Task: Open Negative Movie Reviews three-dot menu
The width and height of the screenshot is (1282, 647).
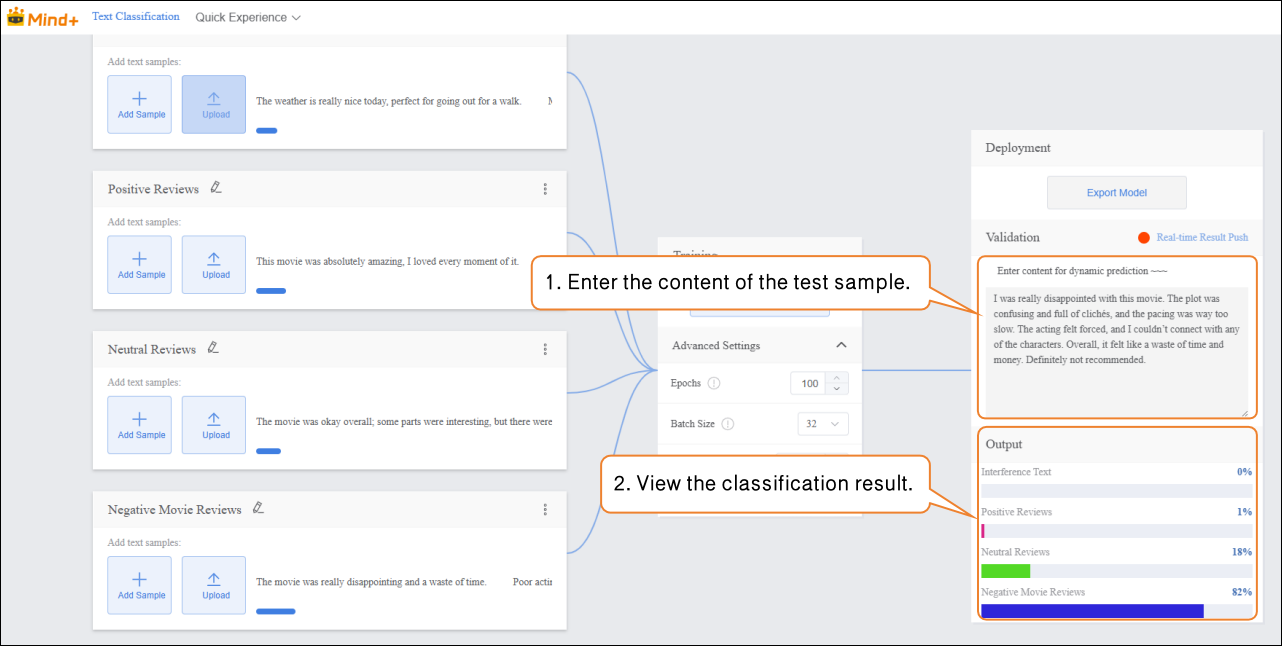Action: 545,509
